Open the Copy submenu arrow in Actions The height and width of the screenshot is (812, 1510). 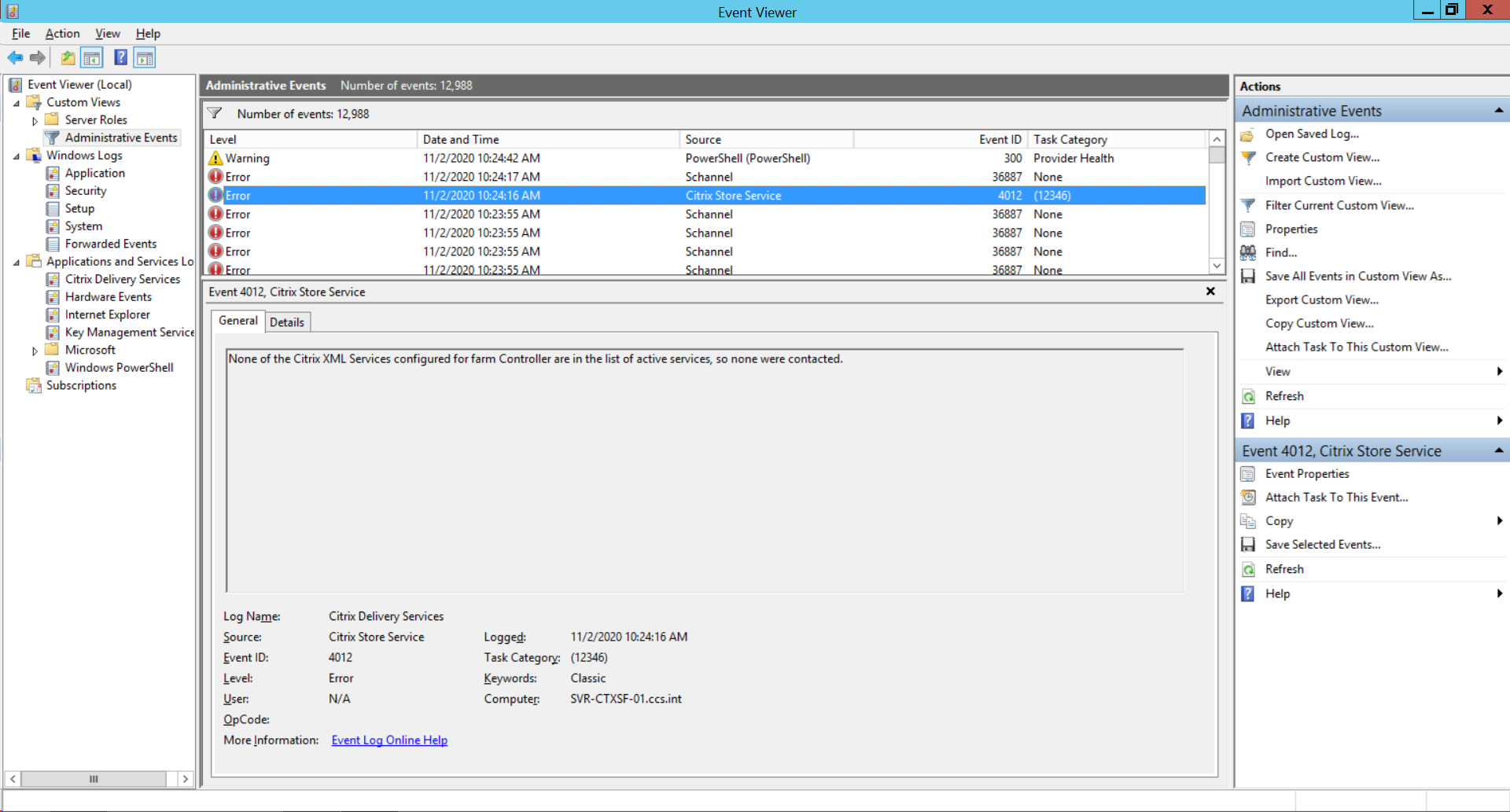pos(1499,520)
